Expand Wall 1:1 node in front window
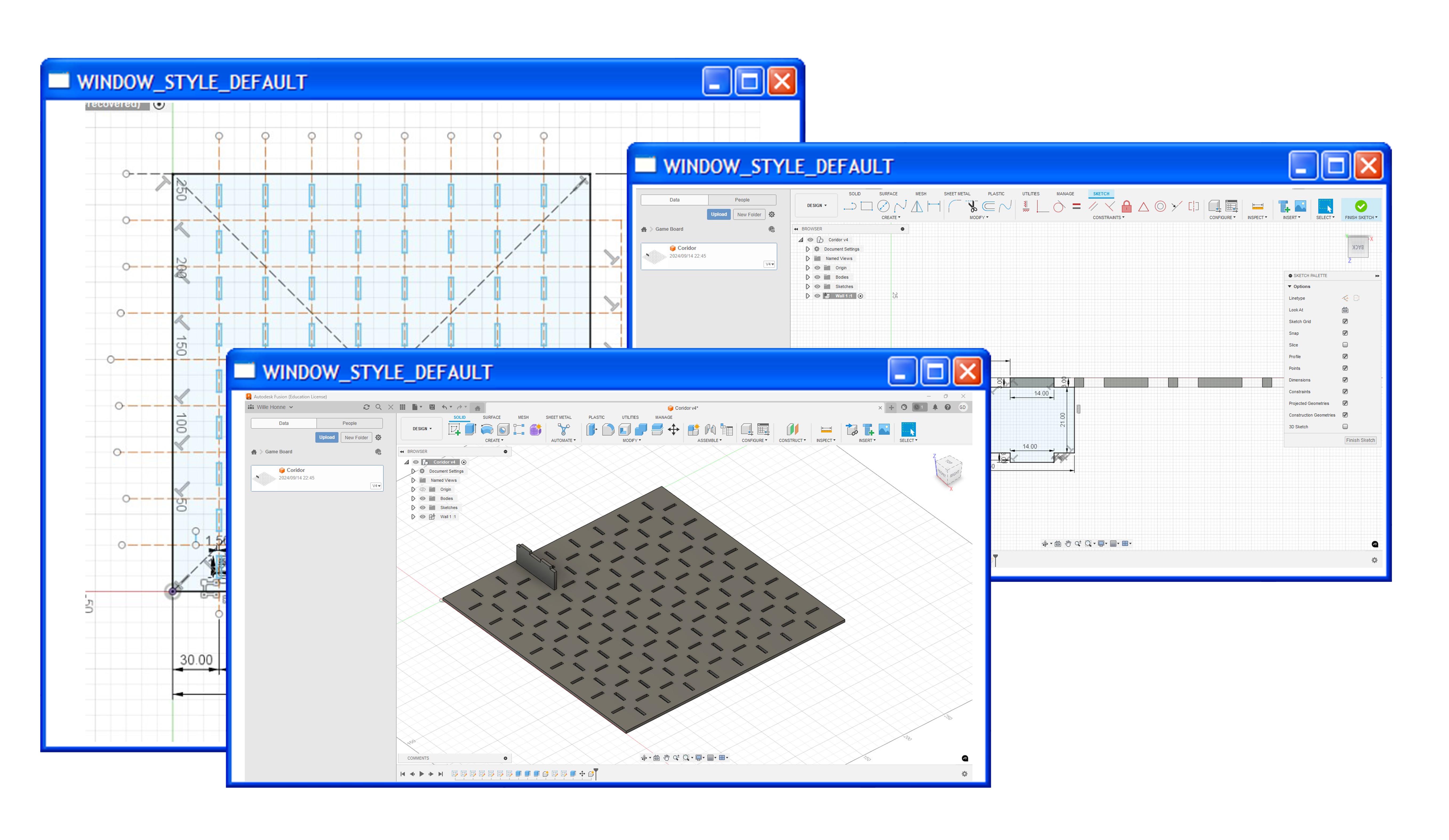1449x840 pixels. [x=413, y=517]
